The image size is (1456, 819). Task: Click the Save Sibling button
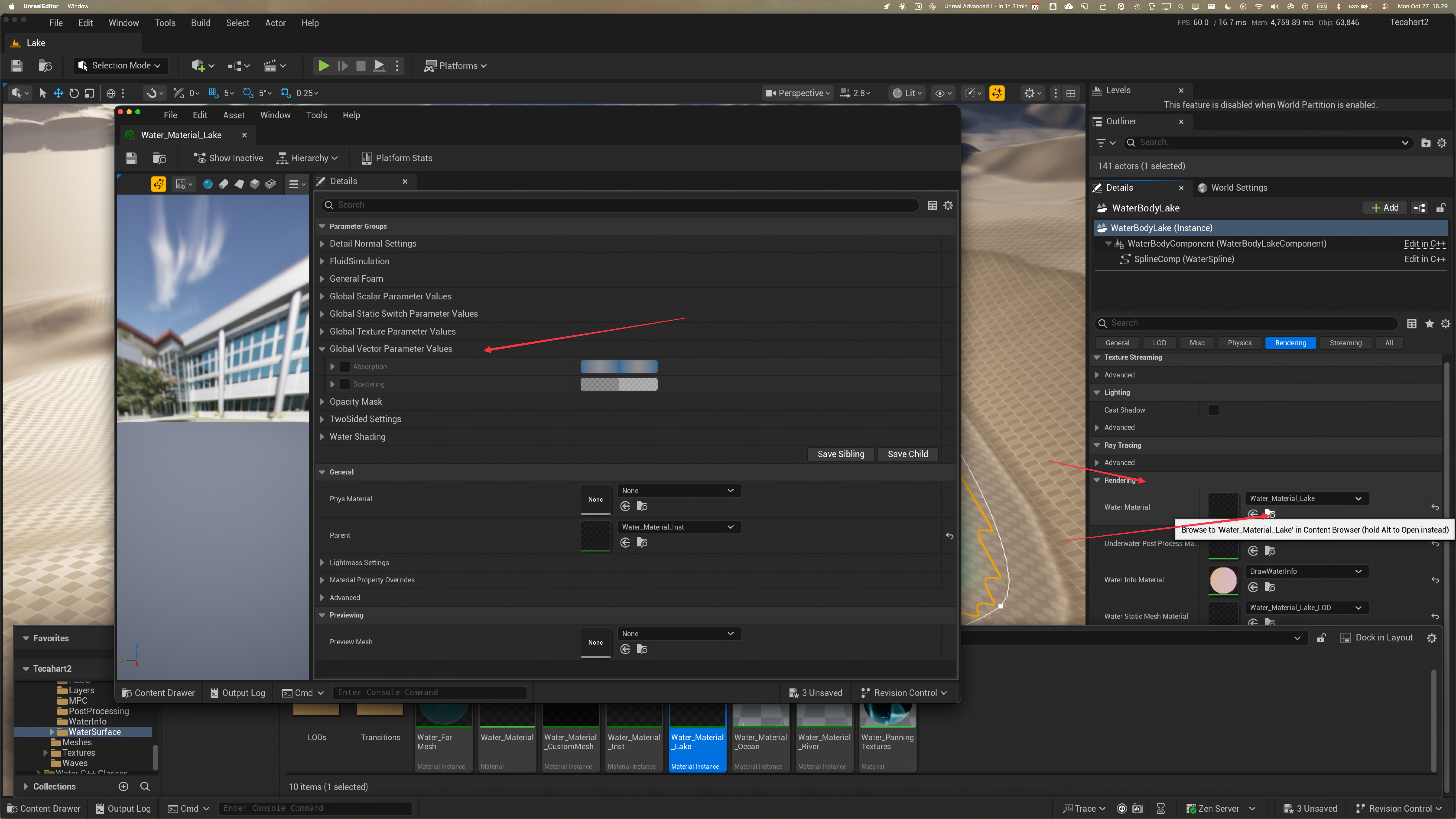(840, 454)
